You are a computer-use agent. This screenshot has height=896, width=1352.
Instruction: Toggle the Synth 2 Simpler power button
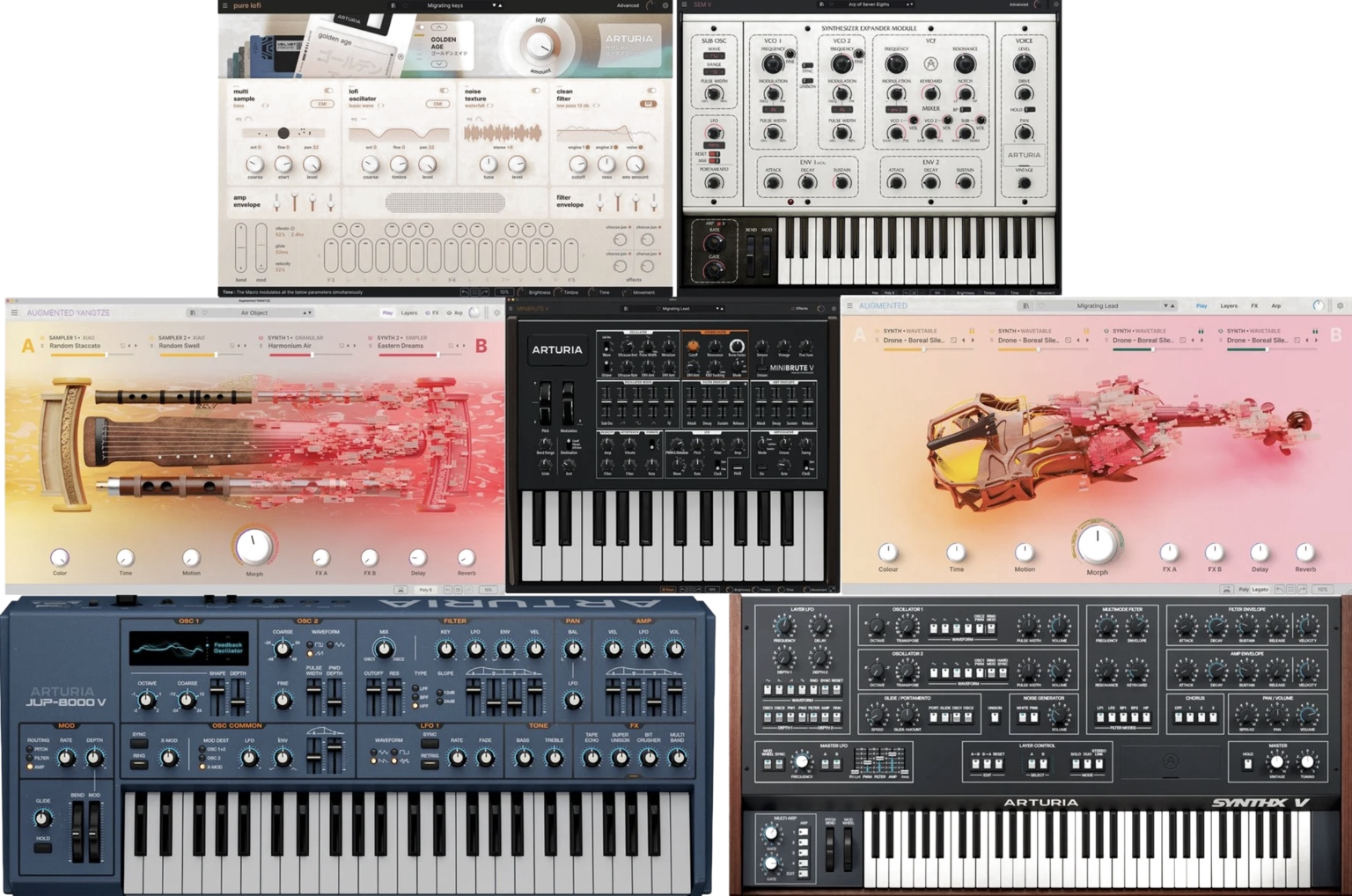tap(371, 338)
